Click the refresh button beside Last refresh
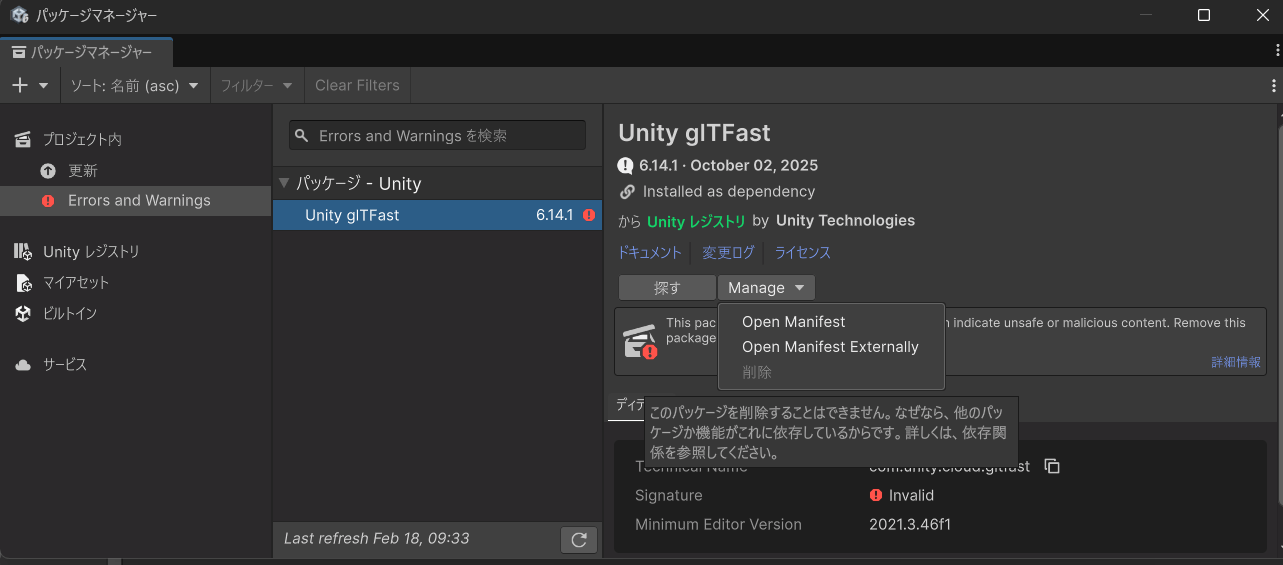Viewport: 1283px width, 565px height. 579,540
